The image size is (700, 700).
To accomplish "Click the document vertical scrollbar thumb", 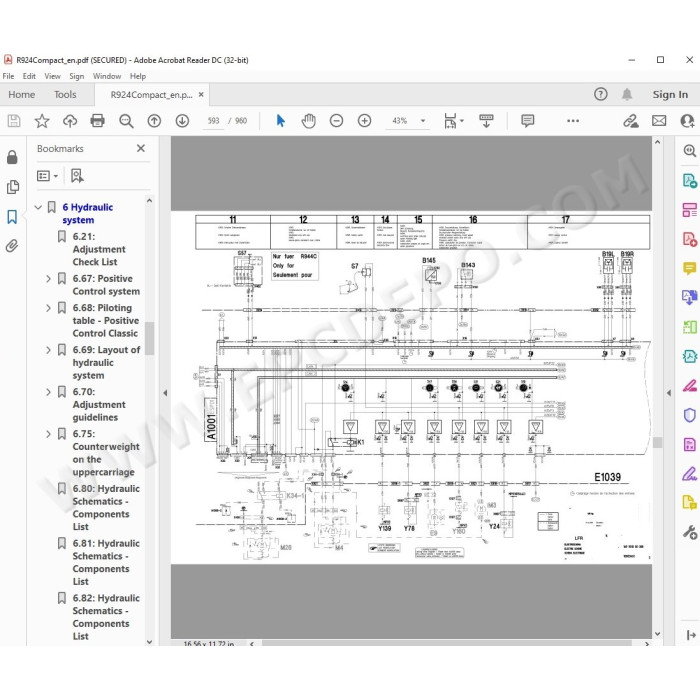I will (657, 442).
